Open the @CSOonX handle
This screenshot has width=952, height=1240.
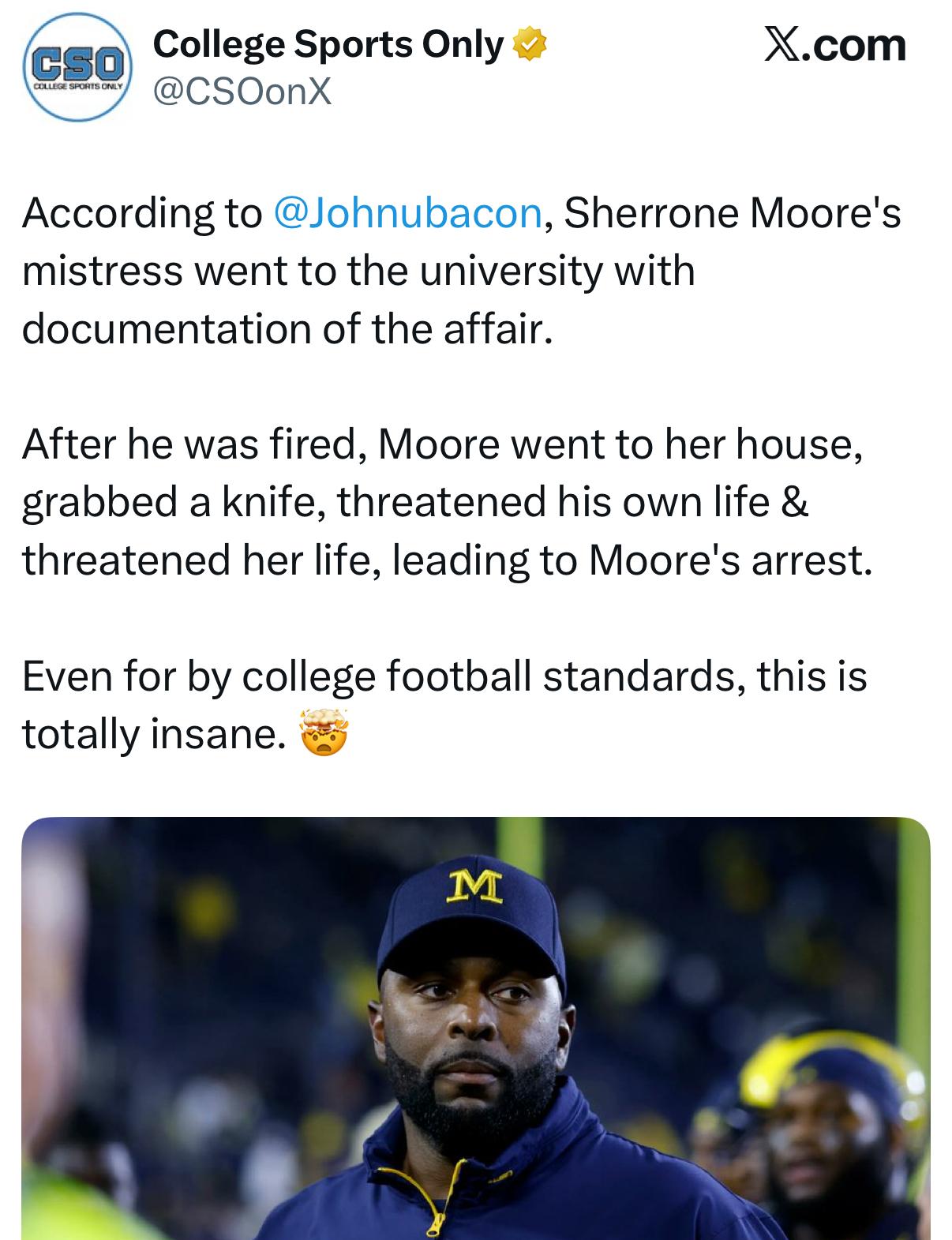(x=242, y=93)
